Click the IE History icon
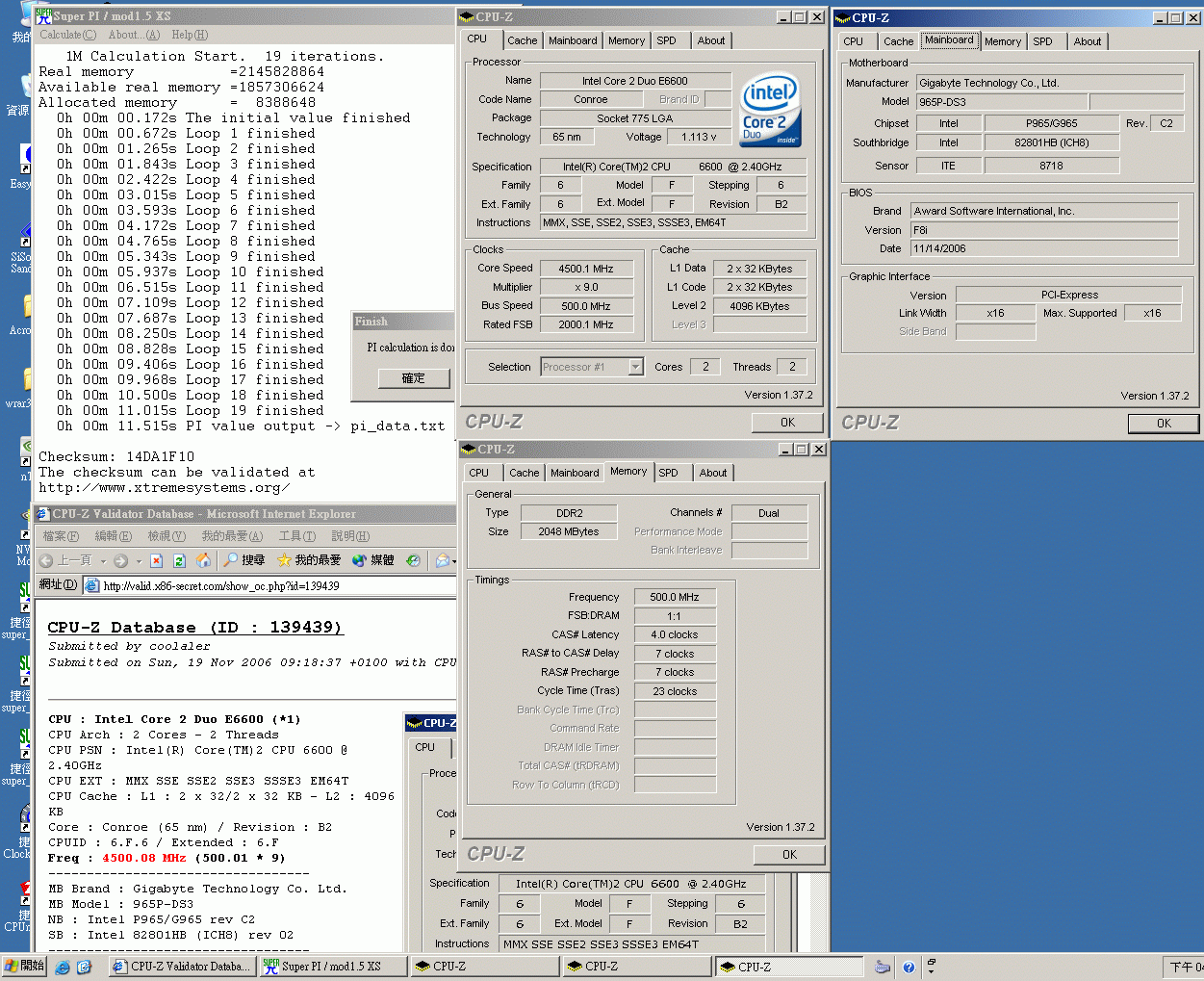Viewport: 1204px width, 981px height. 413,560
